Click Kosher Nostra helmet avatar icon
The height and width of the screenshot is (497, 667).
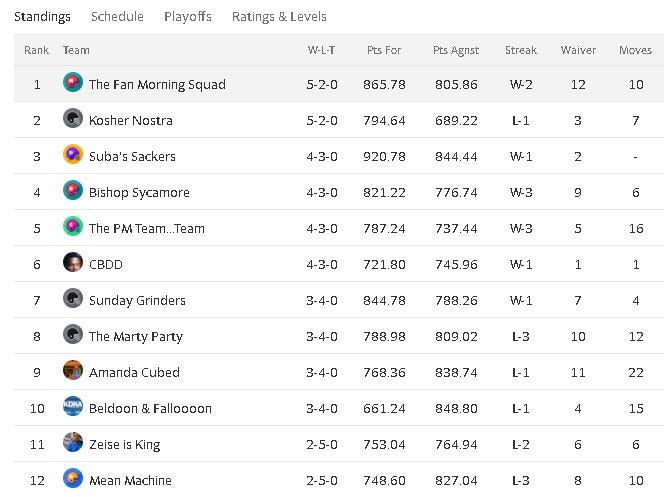[x=73, y=120]
